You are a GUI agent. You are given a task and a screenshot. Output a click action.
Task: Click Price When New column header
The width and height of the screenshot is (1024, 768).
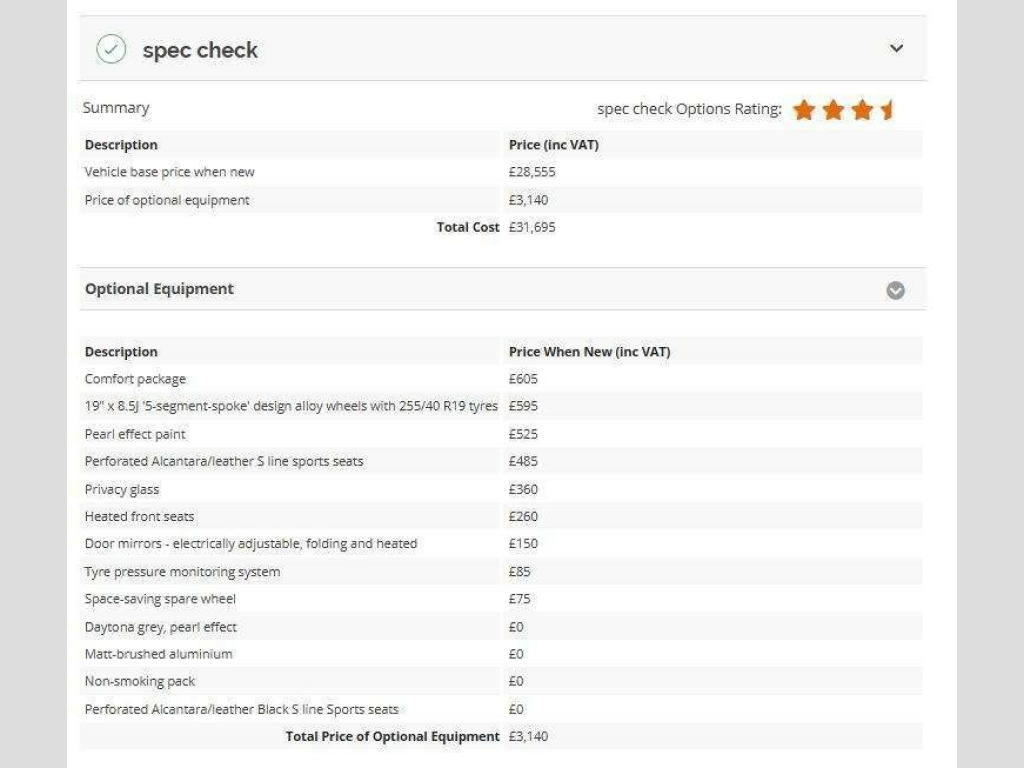pyautogui.click(x=589, y=351)
